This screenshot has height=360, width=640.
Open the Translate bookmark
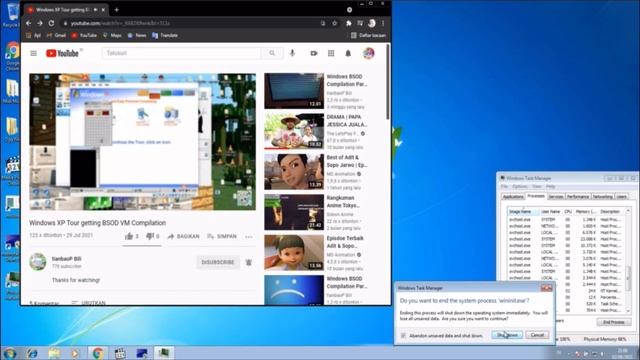click(x=165, y=36)
